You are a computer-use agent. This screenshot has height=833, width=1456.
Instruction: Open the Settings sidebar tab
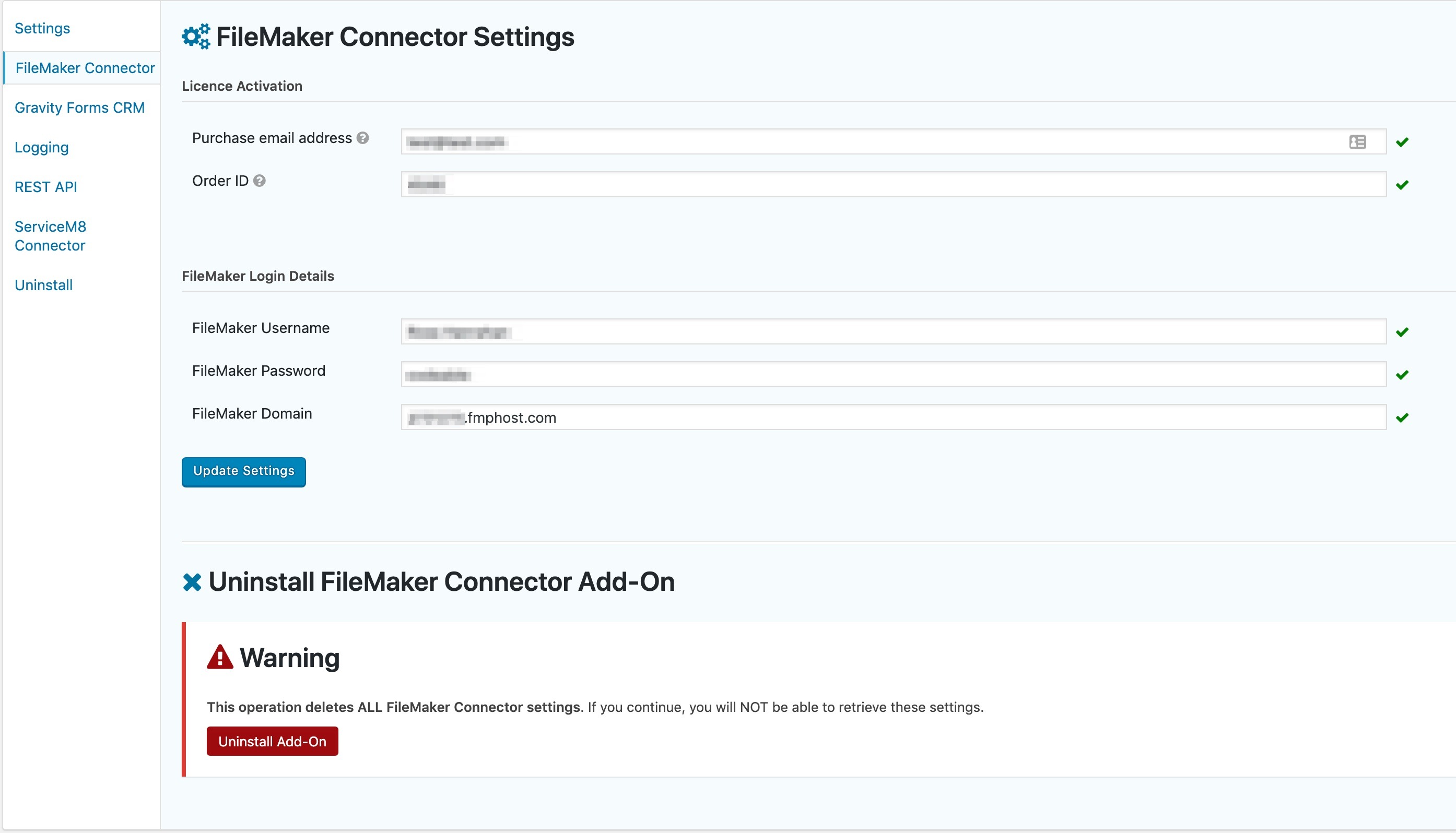click(42, 28)
